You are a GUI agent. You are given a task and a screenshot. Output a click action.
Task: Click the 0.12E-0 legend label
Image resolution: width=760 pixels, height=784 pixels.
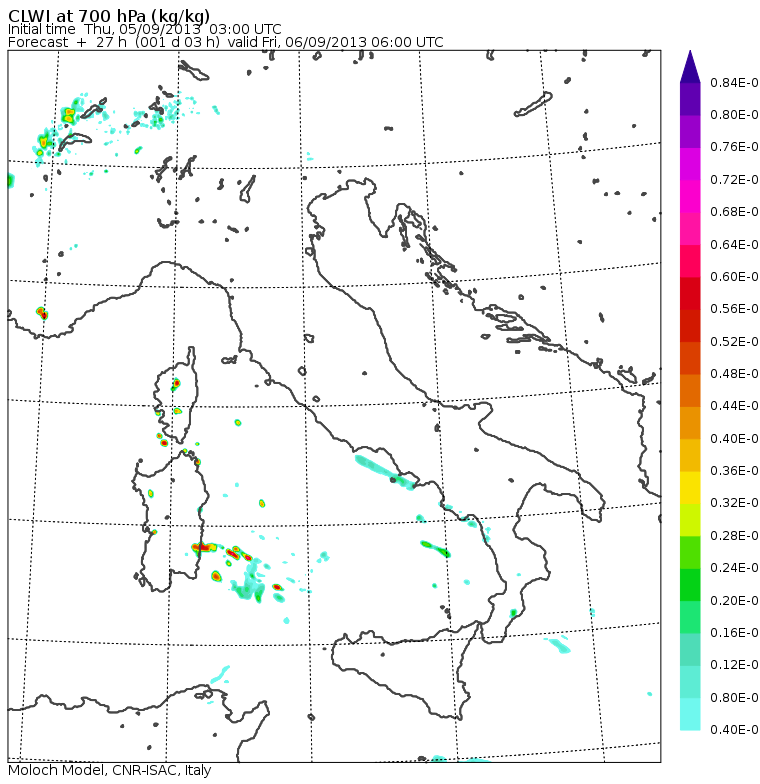tap(734, 665)
